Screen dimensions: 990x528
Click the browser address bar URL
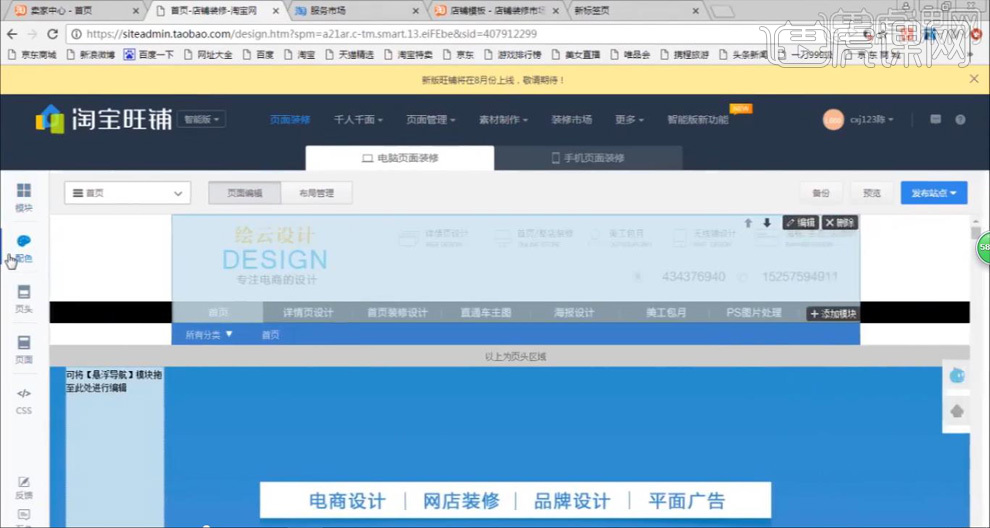(312, 34)
